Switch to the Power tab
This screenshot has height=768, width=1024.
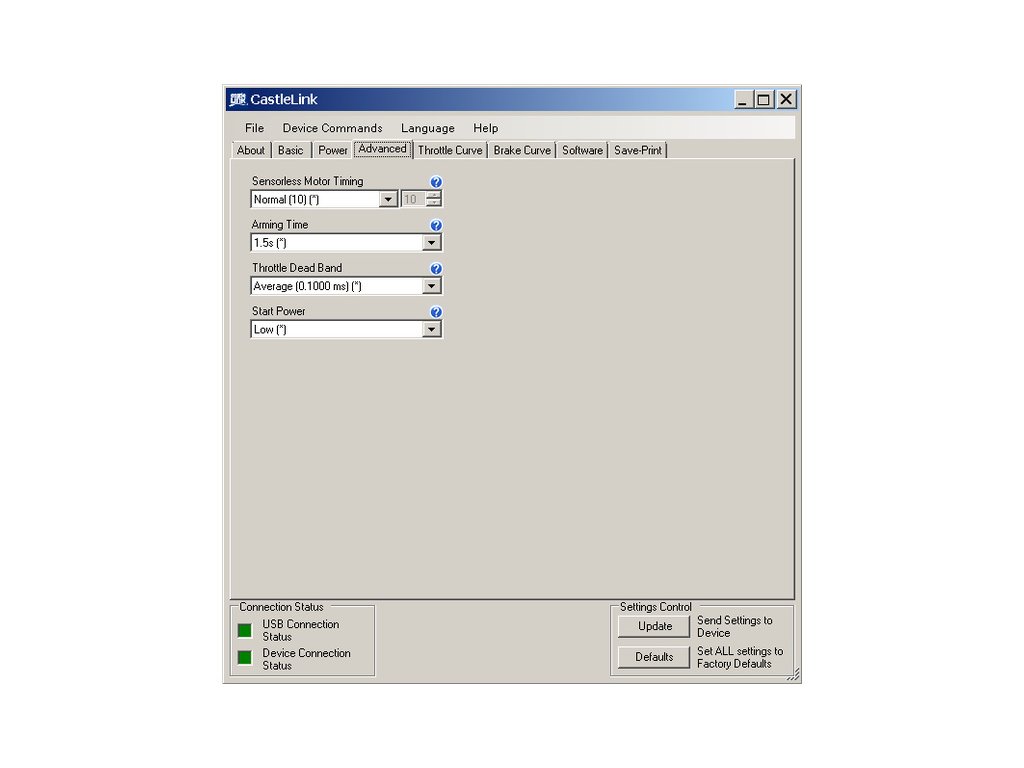pos(332,150)
